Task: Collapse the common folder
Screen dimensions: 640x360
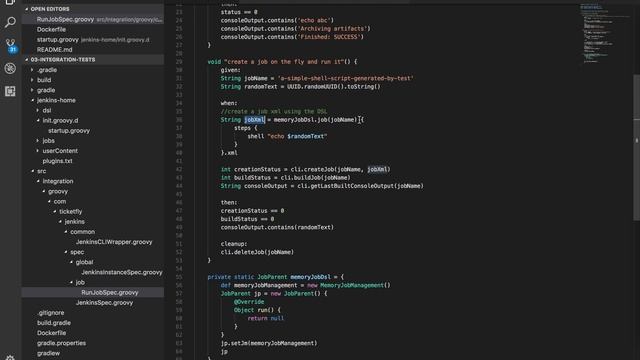Action: (x=82, y=232)
